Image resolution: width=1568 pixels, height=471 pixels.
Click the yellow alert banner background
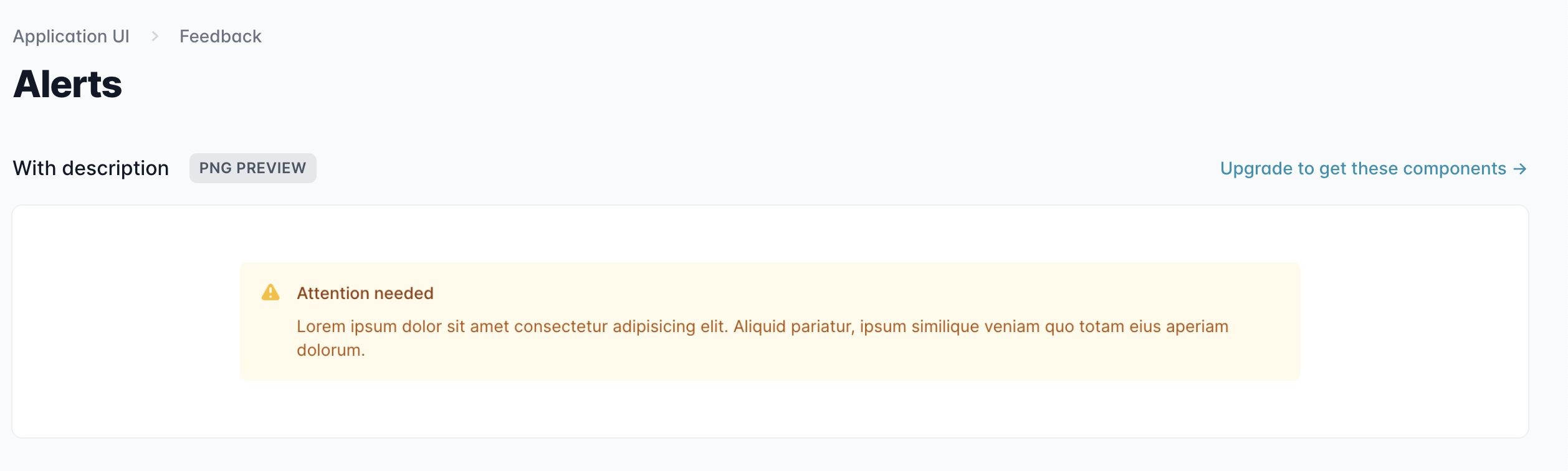click(770, 321)
